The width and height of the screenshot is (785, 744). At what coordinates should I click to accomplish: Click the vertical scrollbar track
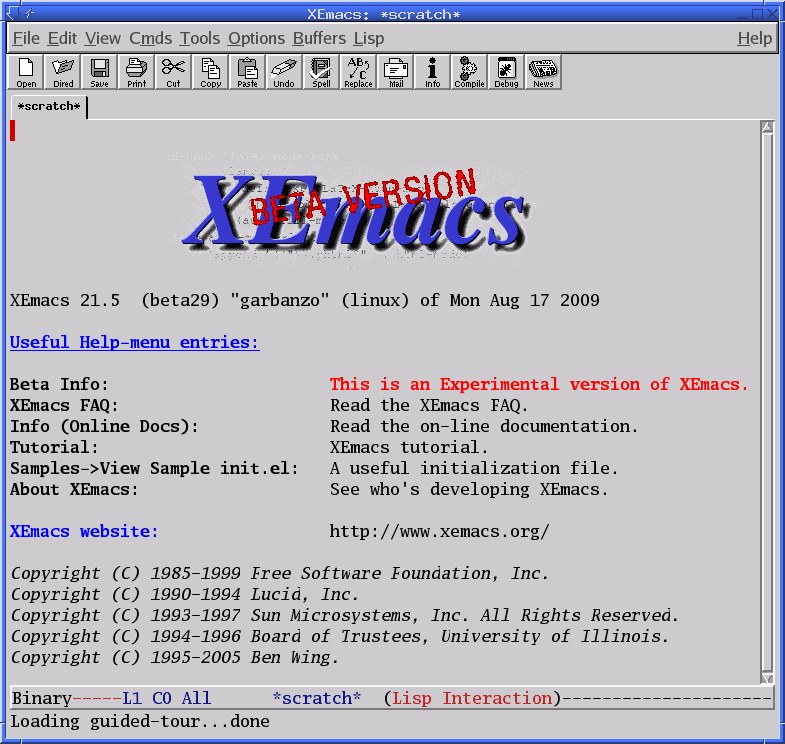pyautogui.click(x=767, y=403)
